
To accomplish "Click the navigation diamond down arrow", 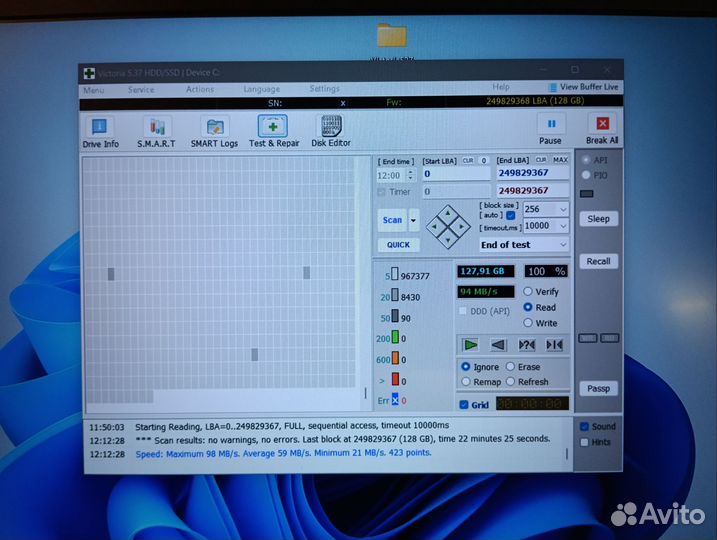I will (x=448, y=240).
